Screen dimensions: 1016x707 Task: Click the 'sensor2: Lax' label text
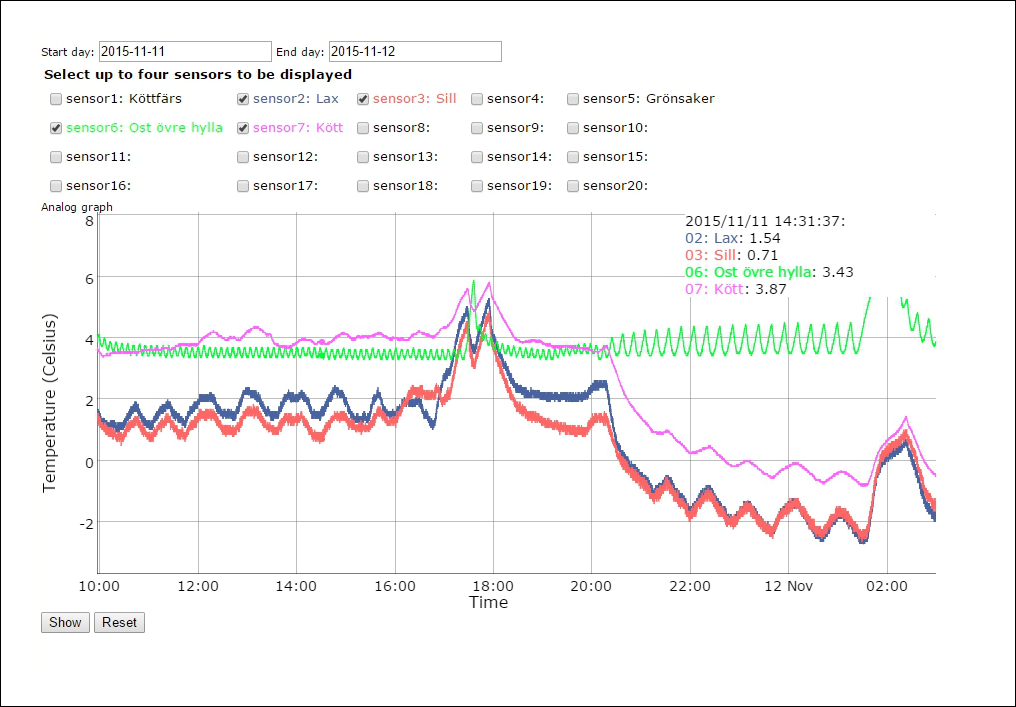pyautogui.click(x=295, y=99)
